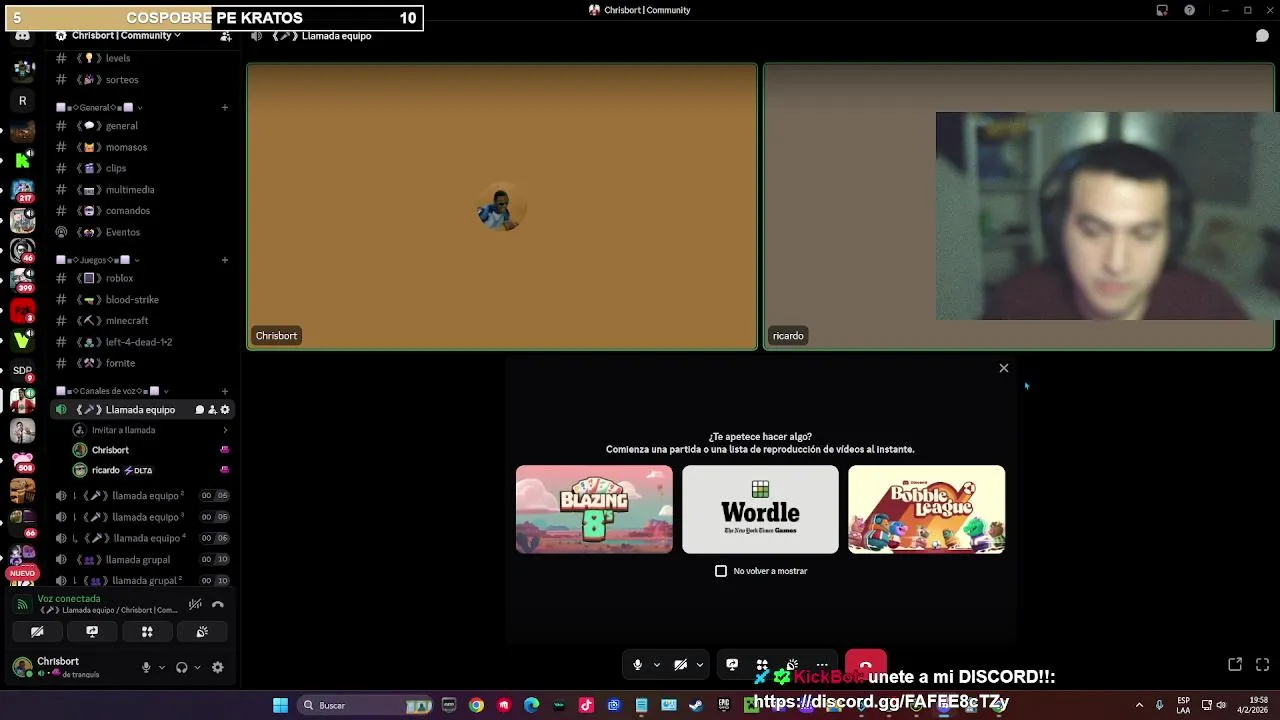Open the comandos channel

(x=142, y=211)
